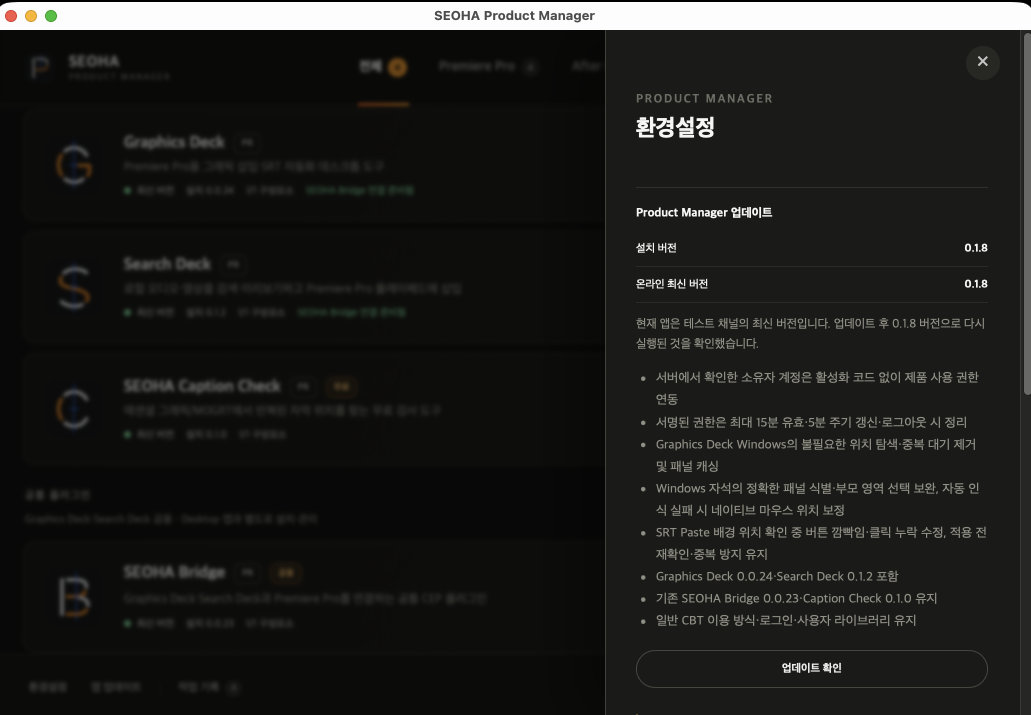Click the 서버에서 확인한 소유자 계정 bullet

[817, 387]
